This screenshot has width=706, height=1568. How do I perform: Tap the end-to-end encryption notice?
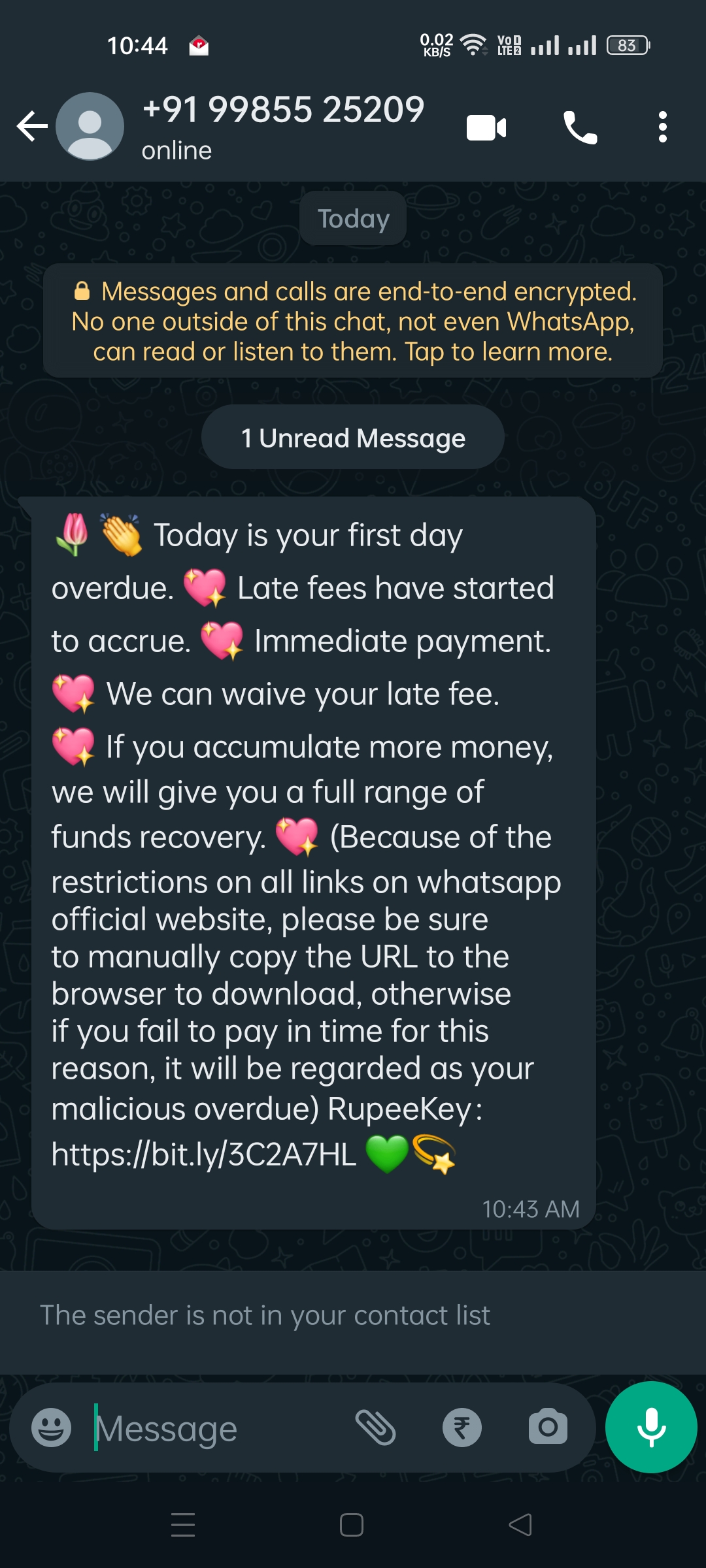click(353, 321)
